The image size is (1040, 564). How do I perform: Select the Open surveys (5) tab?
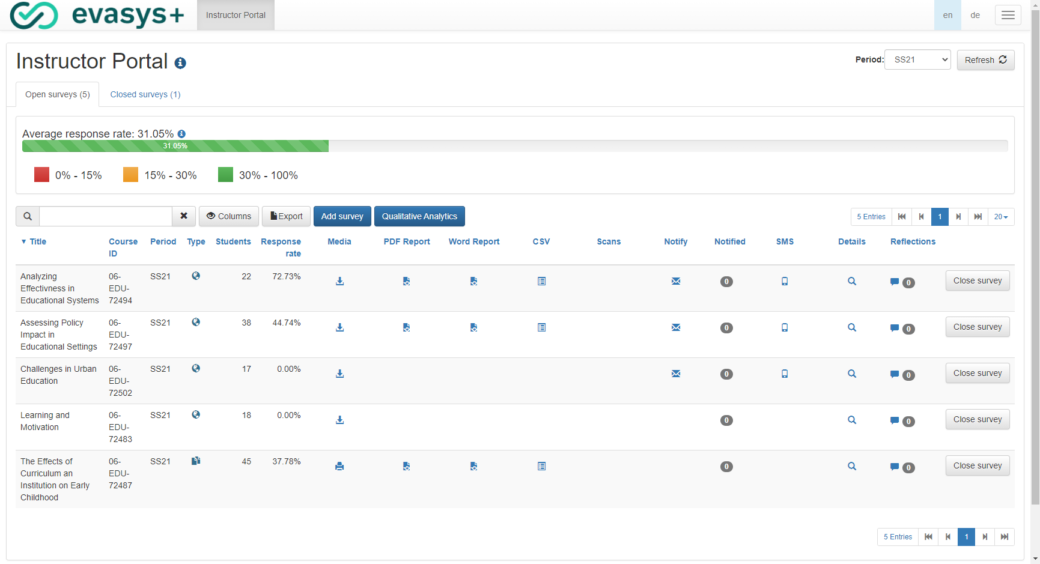[x=57, y=94]
